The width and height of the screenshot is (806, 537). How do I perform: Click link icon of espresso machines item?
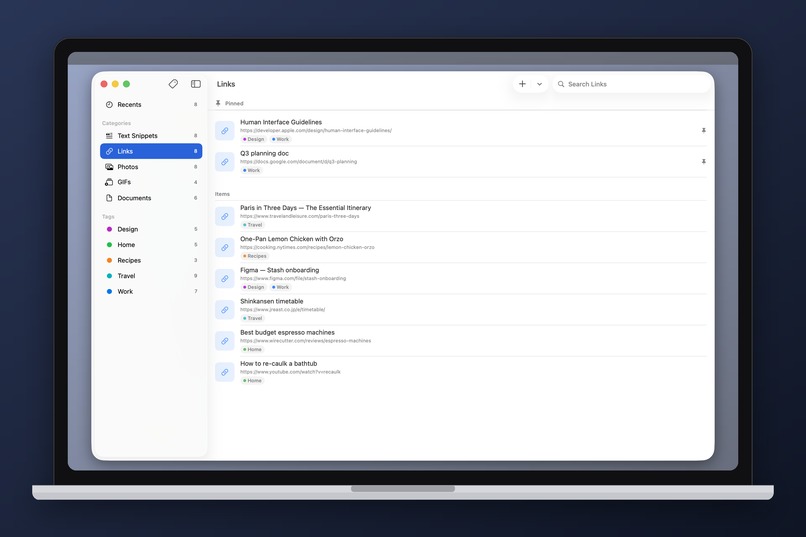[225, 341]
